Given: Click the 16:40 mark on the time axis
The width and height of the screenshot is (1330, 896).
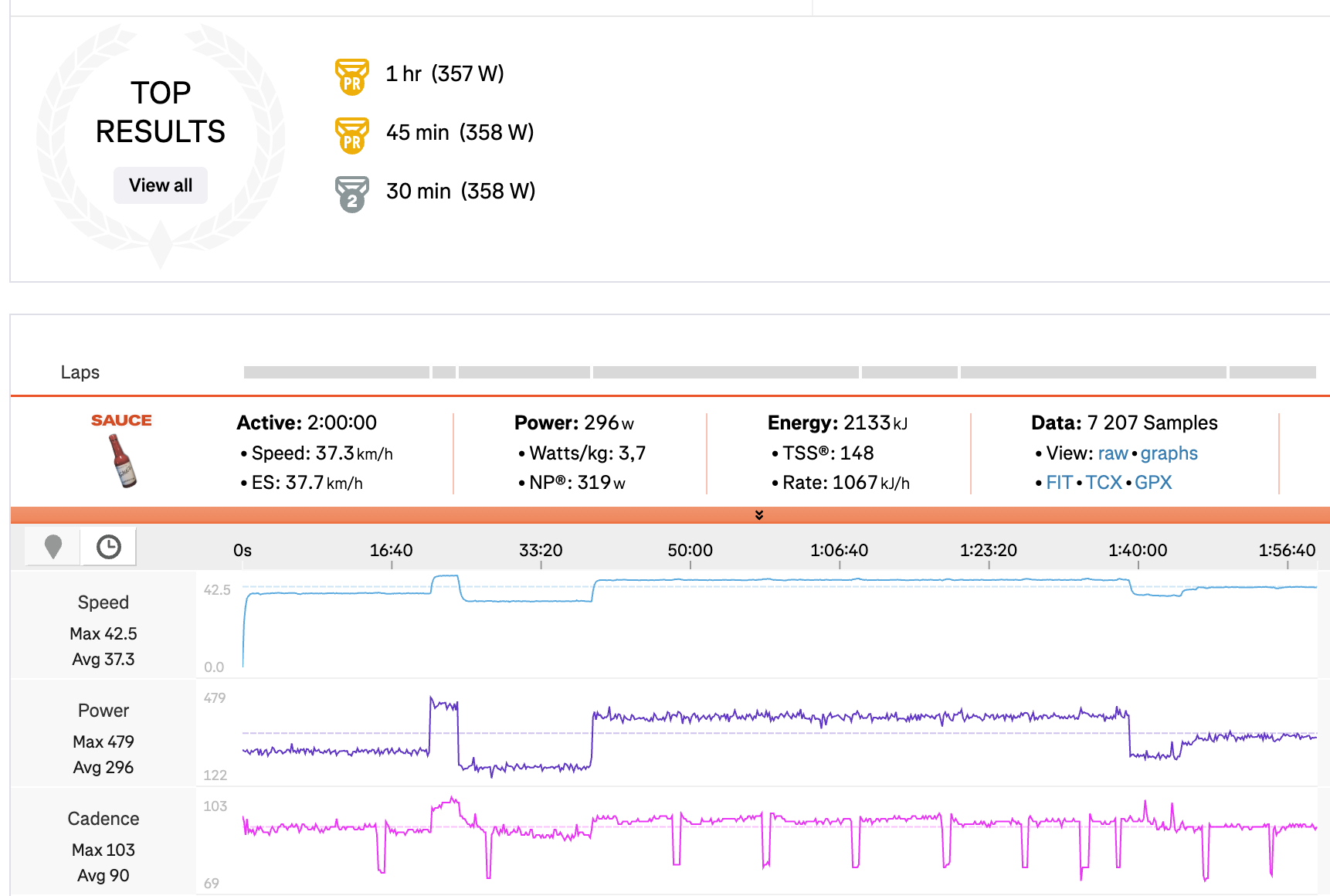Looking at the screenshot, I should coord(392,550).
